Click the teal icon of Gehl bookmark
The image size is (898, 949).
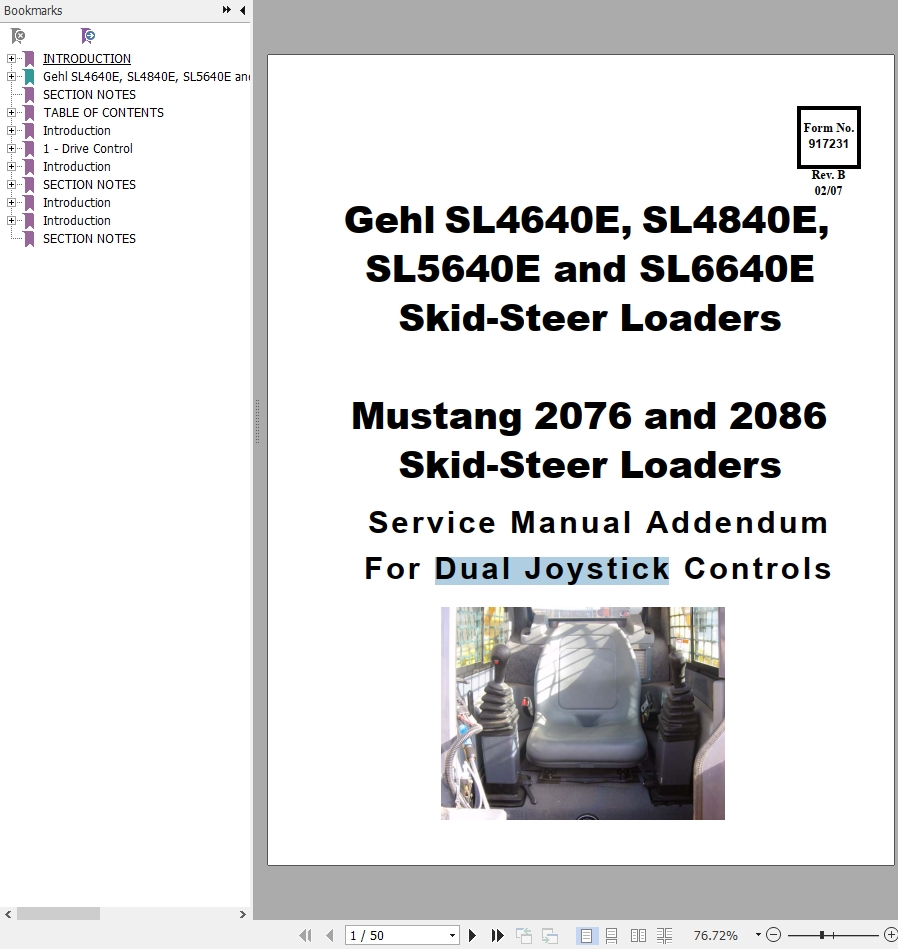(x=29, y=77)
